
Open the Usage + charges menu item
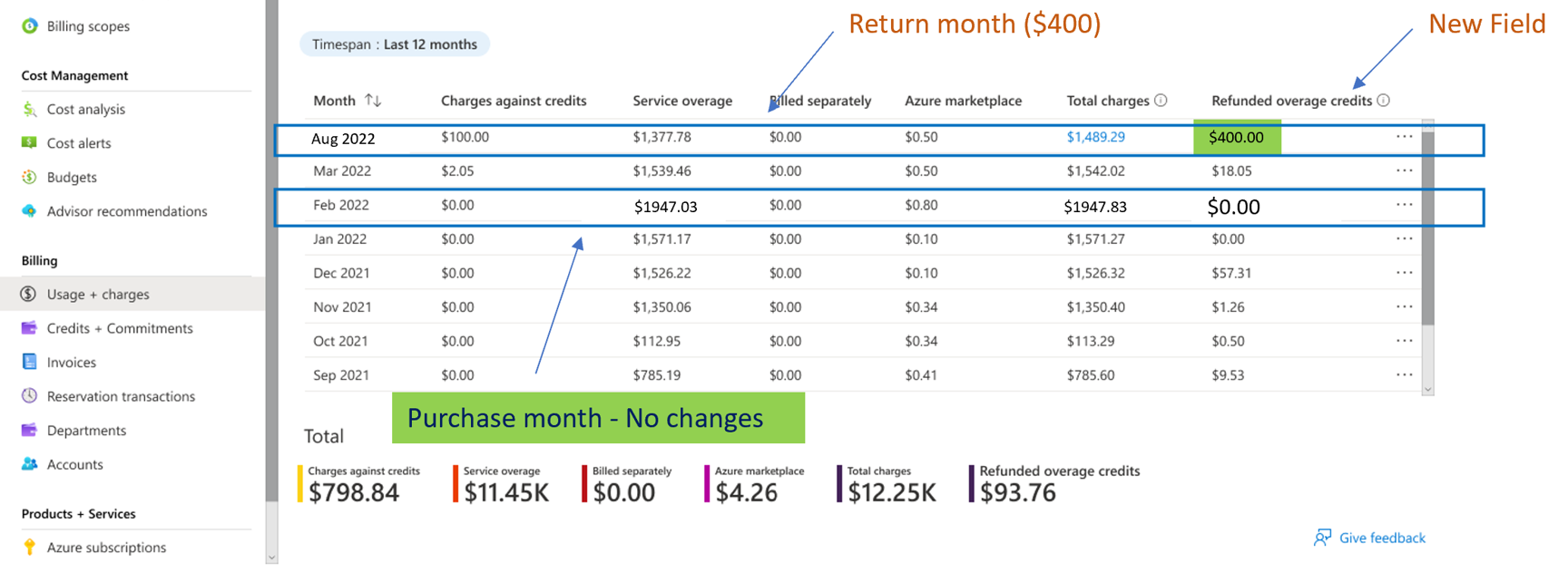click(x=98, y=295)
